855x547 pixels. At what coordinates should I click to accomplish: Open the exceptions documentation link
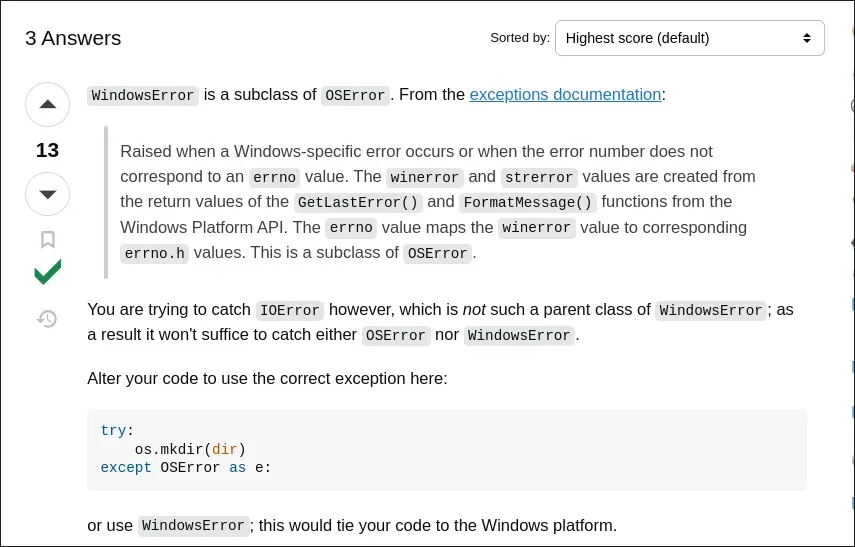[x=565, y=95]
